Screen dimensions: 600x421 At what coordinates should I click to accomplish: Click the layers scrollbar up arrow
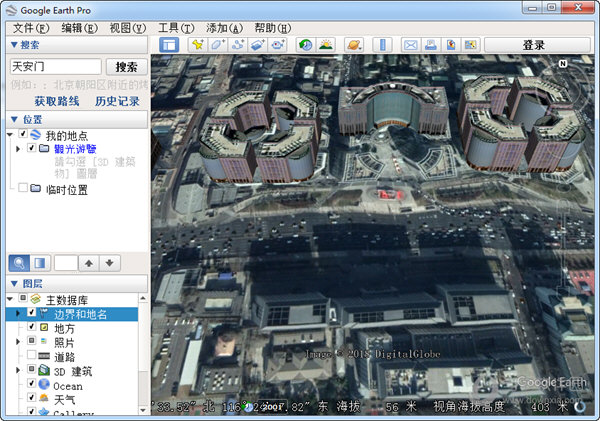(x=143, y=298)
